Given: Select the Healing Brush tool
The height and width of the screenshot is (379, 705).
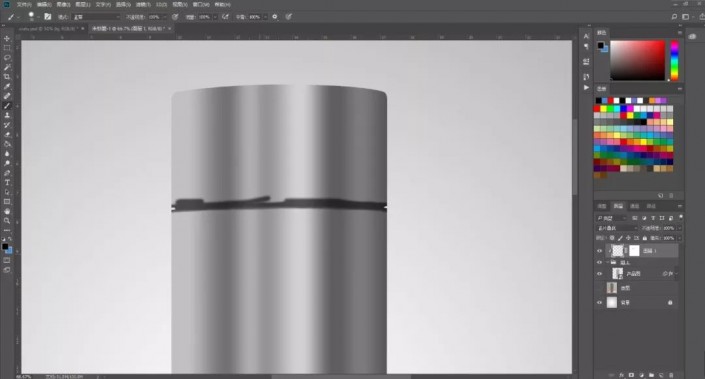Looking at the screenshot, I should (7, 96).
